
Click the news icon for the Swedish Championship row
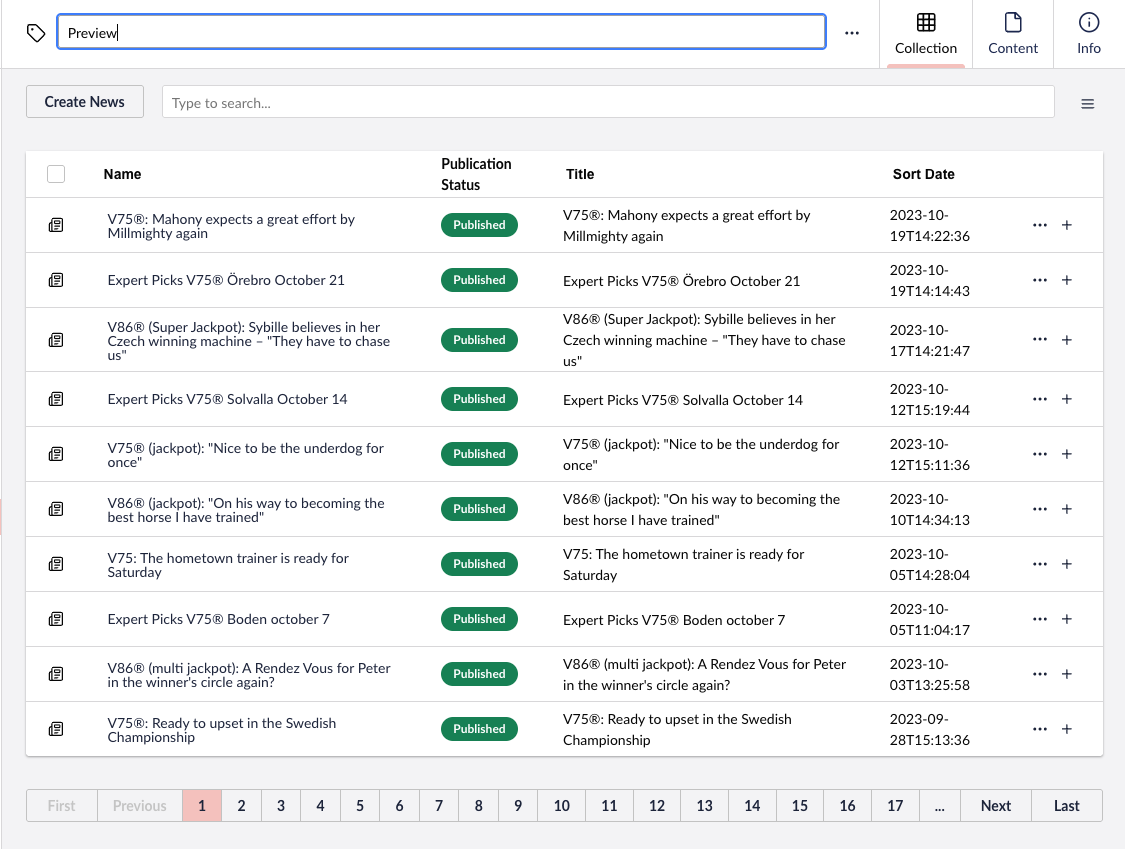[x=56, y=729]
